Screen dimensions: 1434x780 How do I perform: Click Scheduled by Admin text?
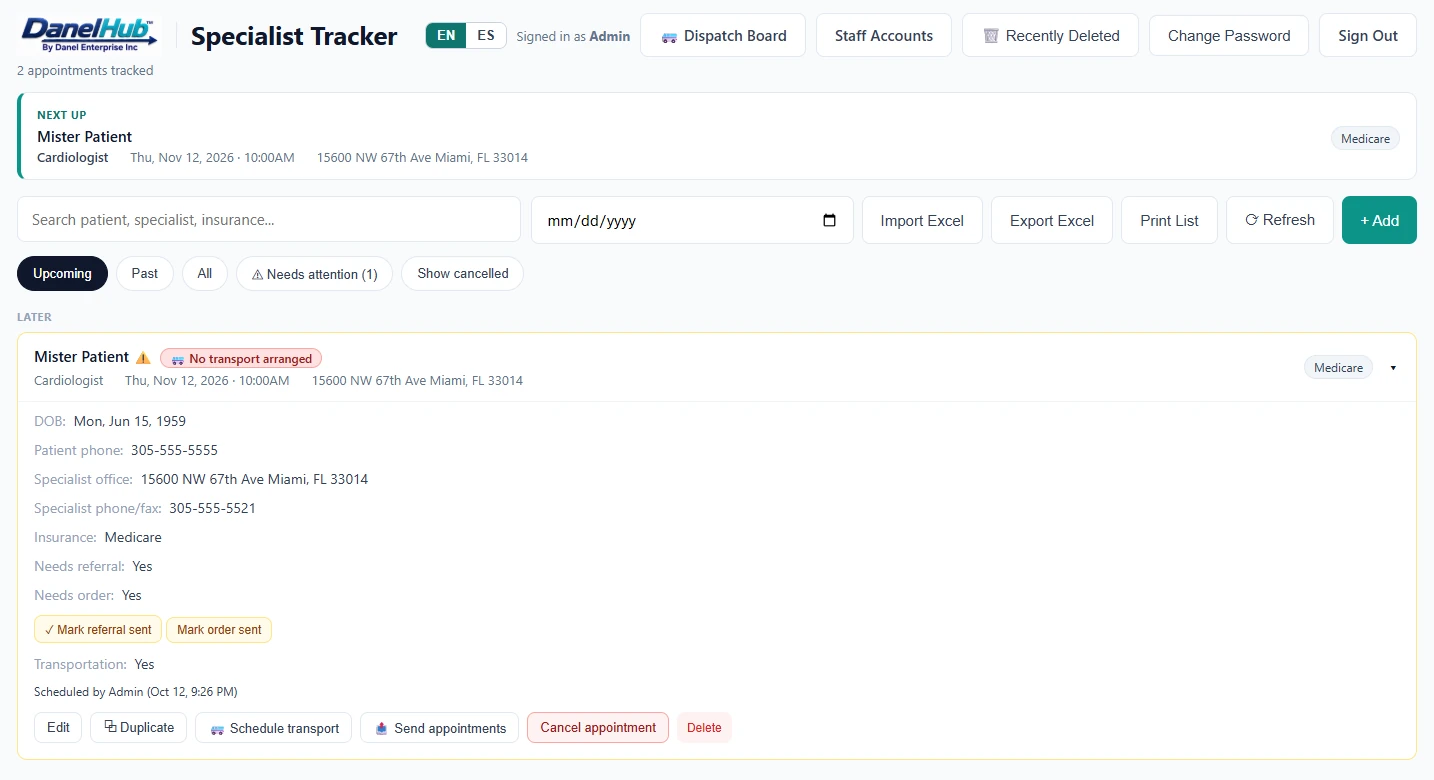135,691
